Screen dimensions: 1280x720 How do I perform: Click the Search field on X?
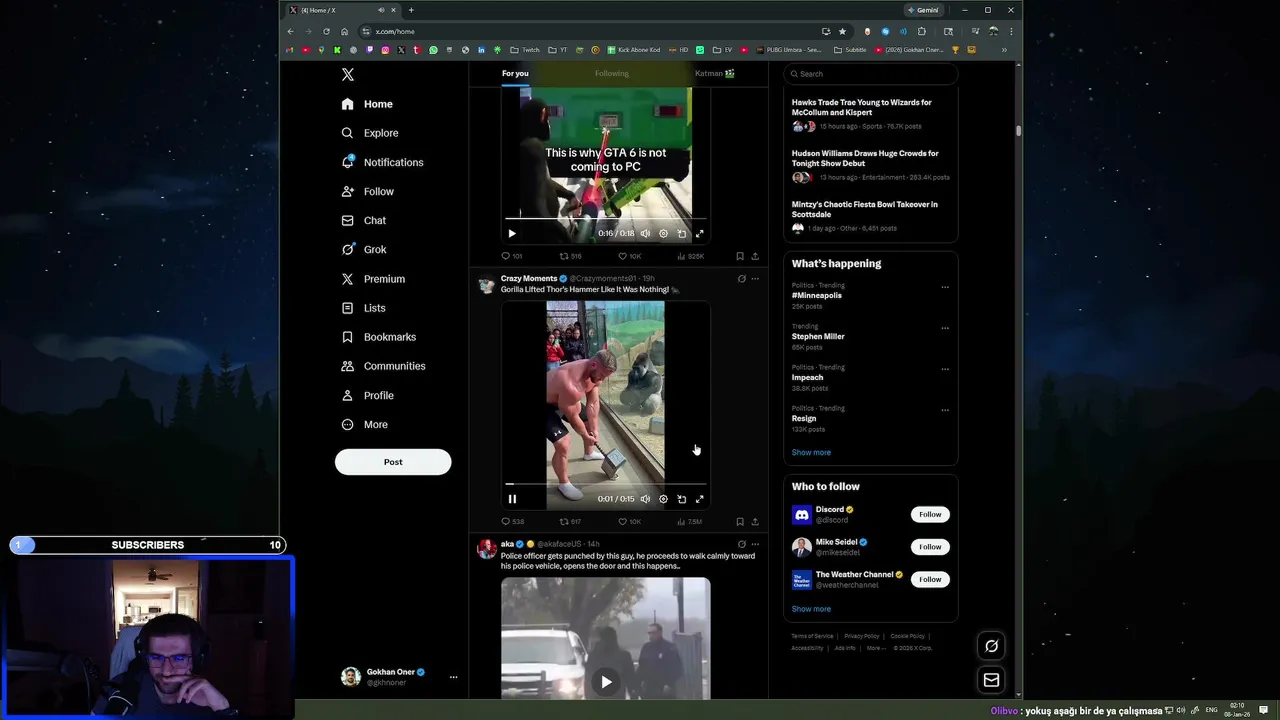(870, 74)
